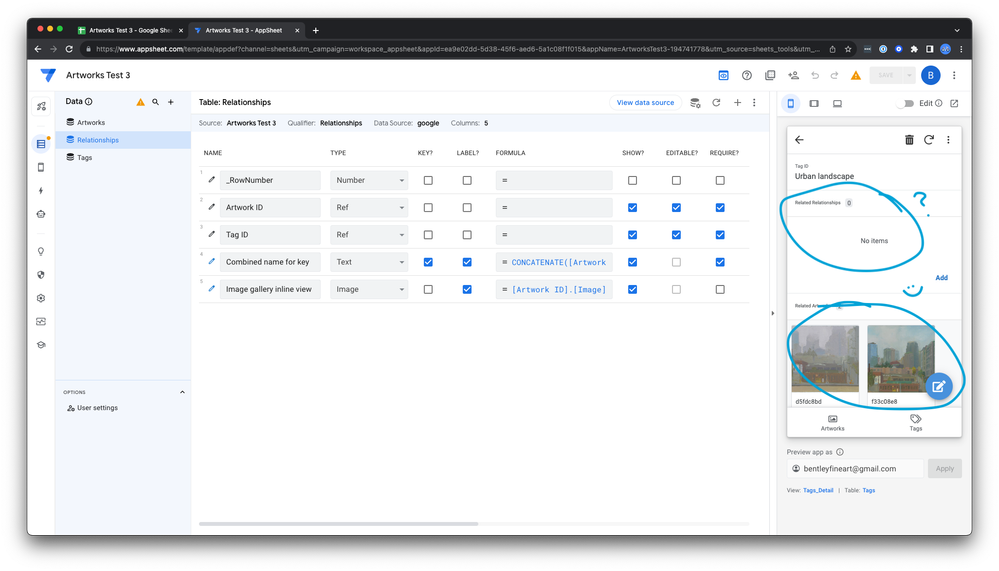Add new data with plus icon
The width and height of the screenshot is (999, 571).
tap(171, 102)
